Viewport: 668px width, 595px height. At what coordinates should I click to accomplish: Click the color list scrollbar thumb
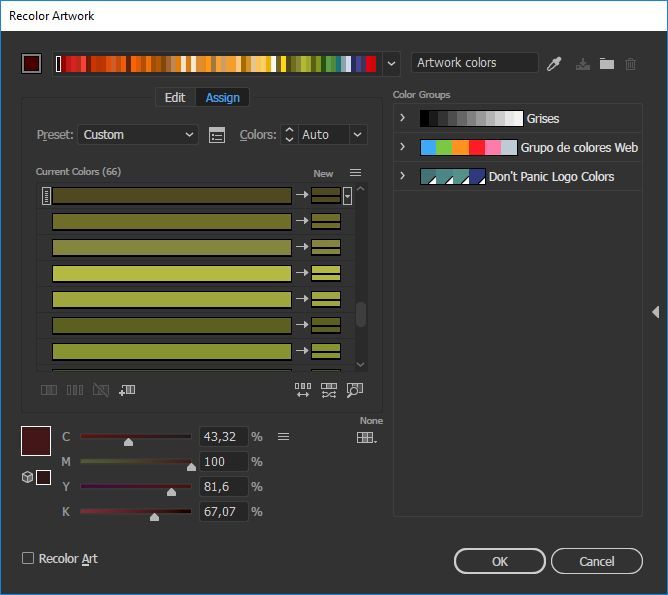[361, 314]
